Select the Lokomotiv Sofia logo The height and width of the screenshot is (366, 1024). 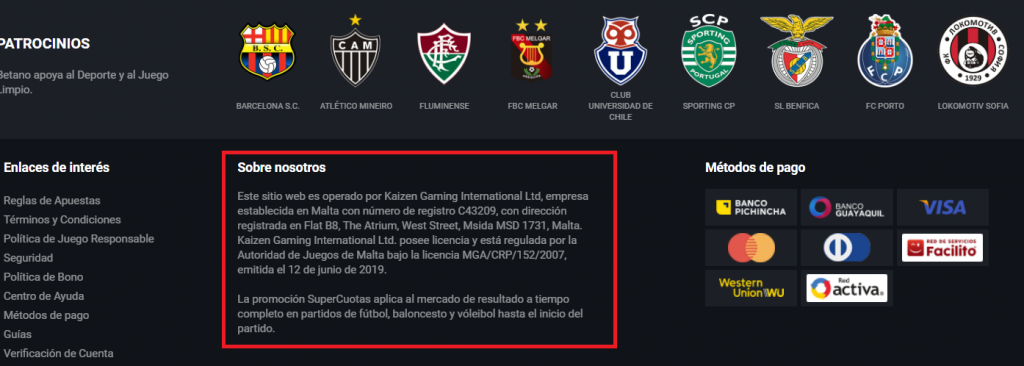(x=972, y=51)
